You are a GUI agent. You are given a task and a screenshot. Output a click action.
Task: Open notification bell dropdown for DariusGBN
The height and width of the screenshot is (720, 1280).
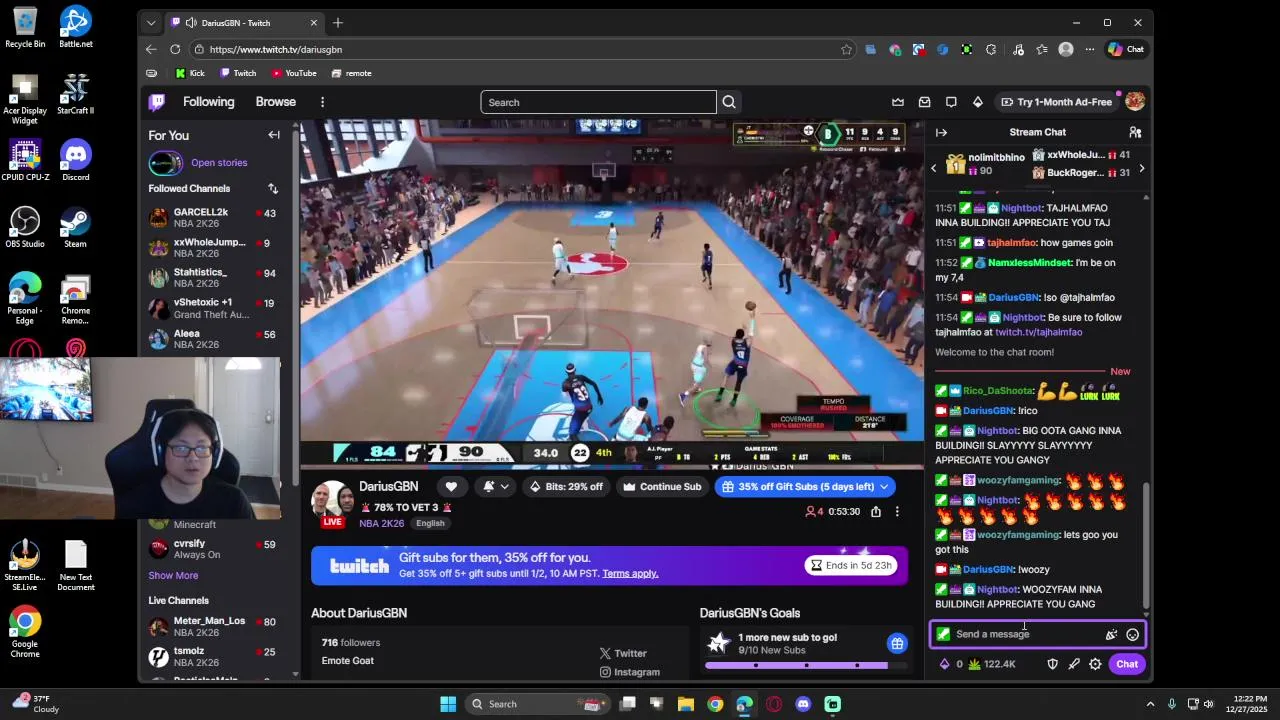(x=496, y=486)
